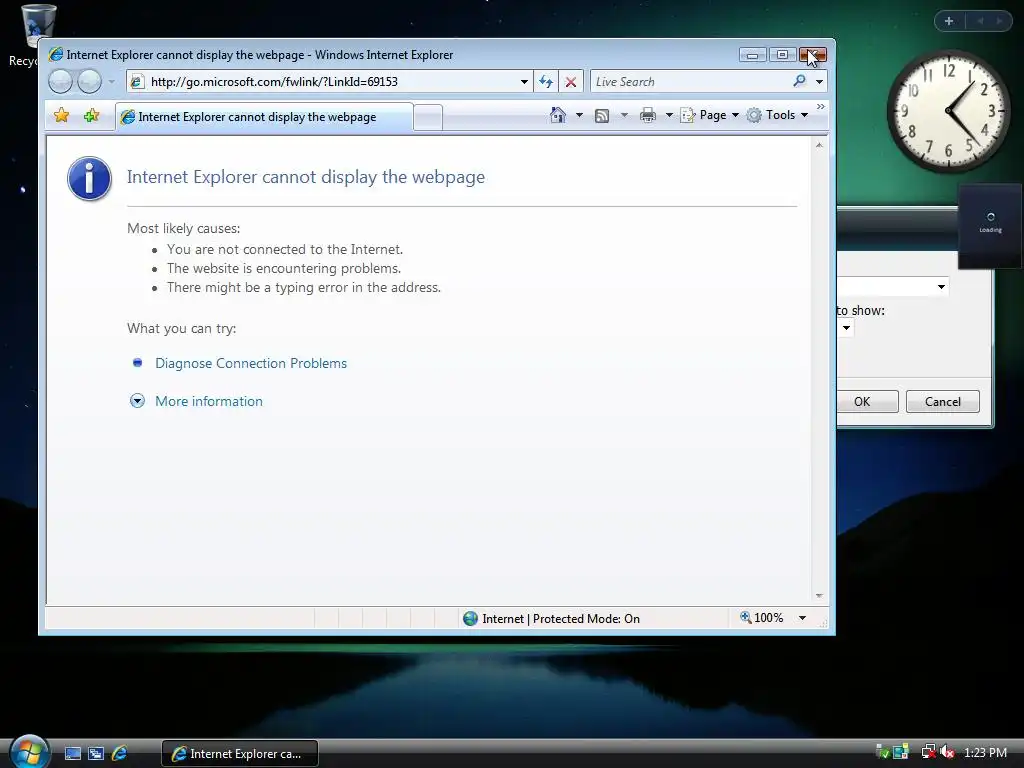This screenshot has width=1024, height=768.
Task: Open the recent pages dropdown arrow
Action: point(112,82)
